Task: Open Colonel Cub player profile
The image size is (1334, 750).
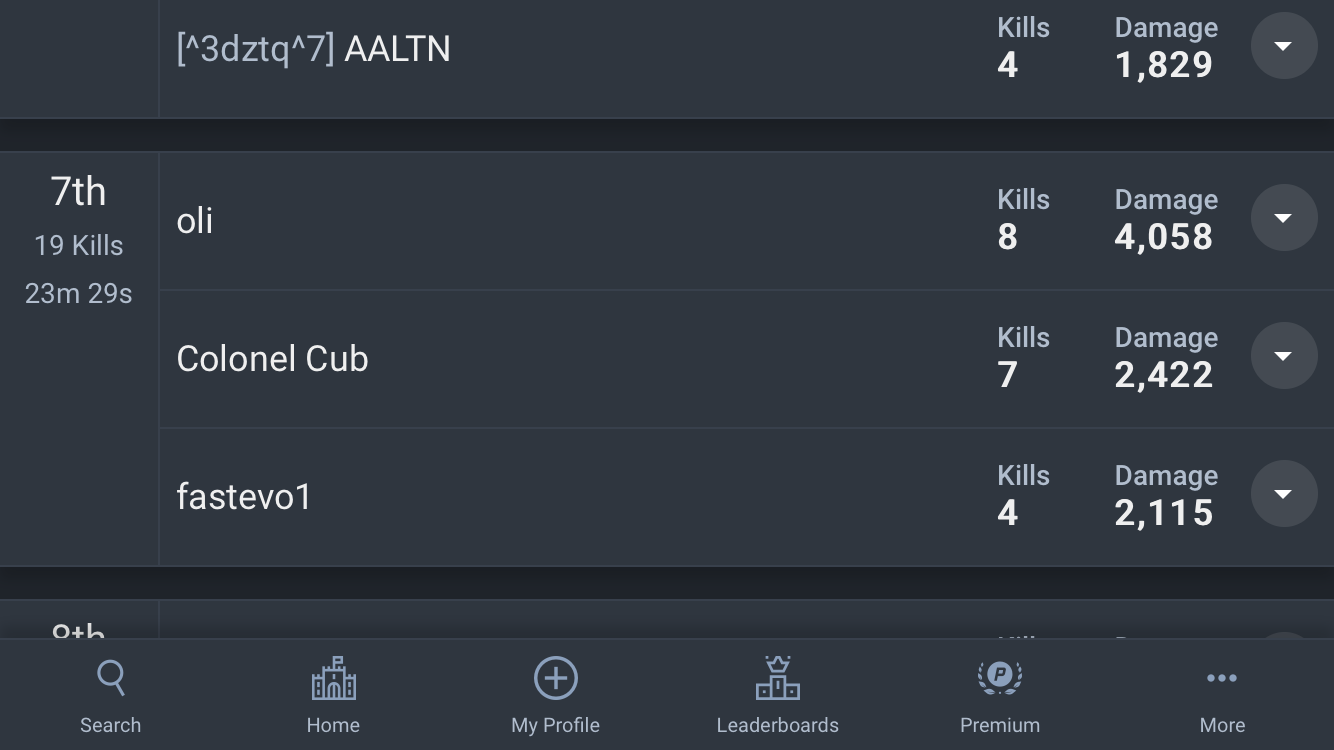Action: coord(272,358)
